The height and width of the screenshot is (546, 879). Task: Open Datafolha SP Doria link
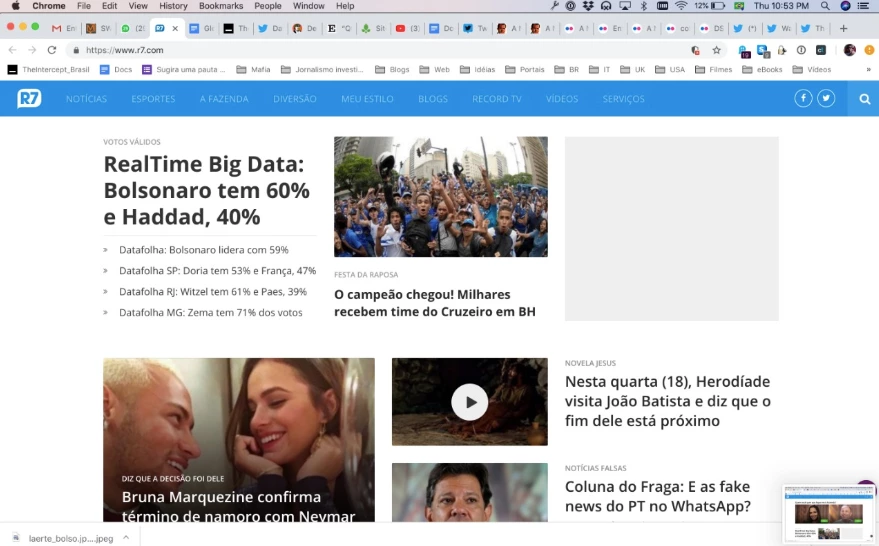217,271
